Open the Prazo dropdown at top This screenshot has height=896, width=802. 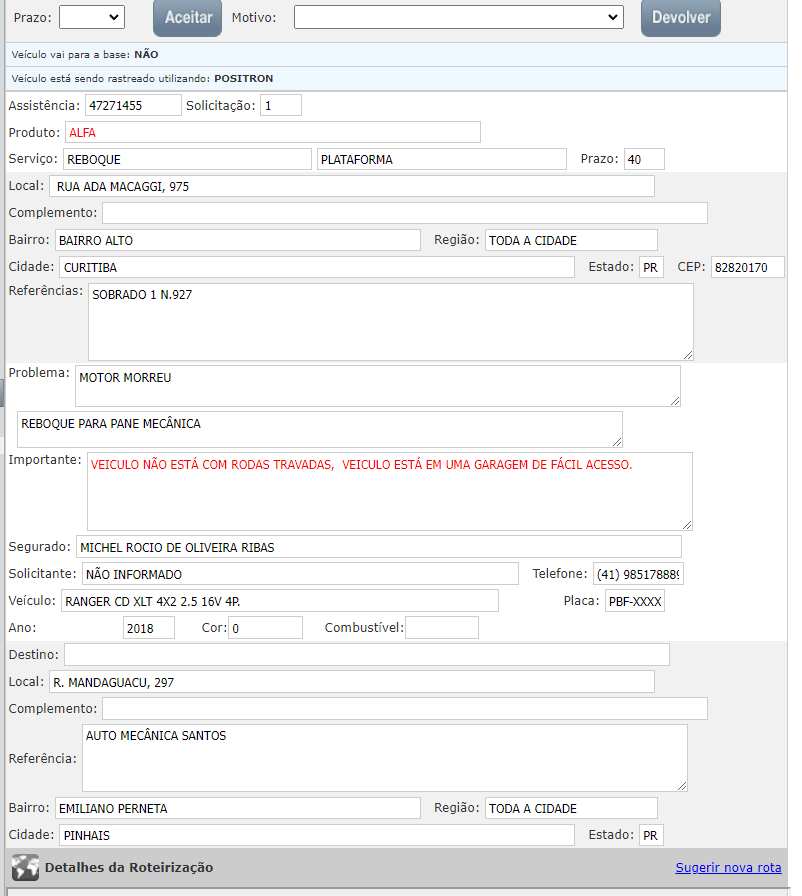91,17
